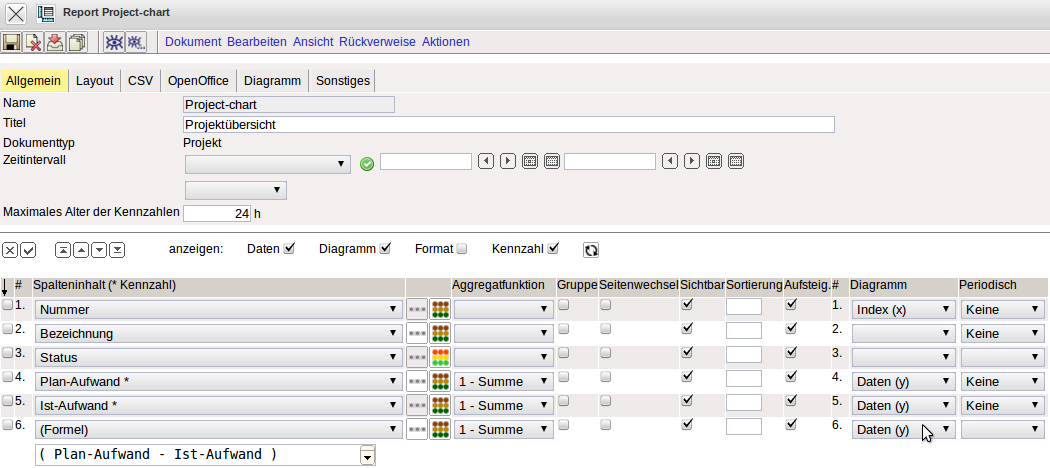
Task: Open traffic light icon in Status row
Action: coord(440,356)
